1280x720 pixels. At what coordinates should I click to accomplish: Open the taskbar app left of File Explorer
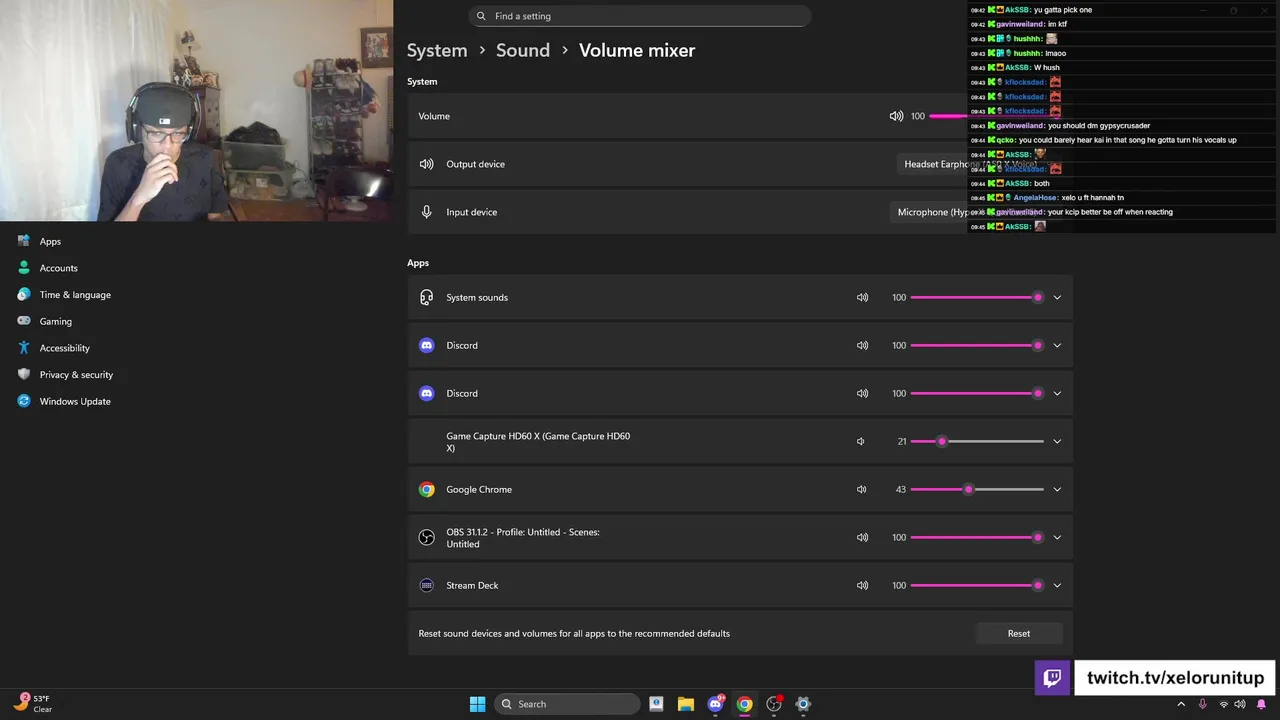[656, 704]
